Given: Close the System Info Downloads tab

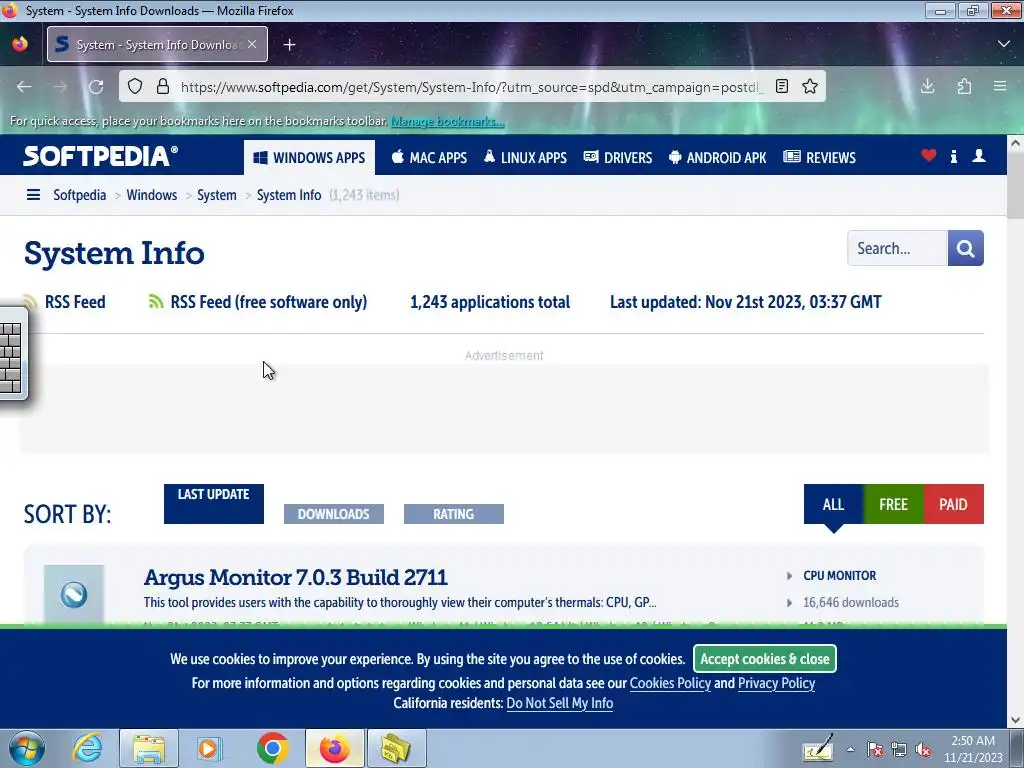Looking at the screenshot, I should (252, 44).
